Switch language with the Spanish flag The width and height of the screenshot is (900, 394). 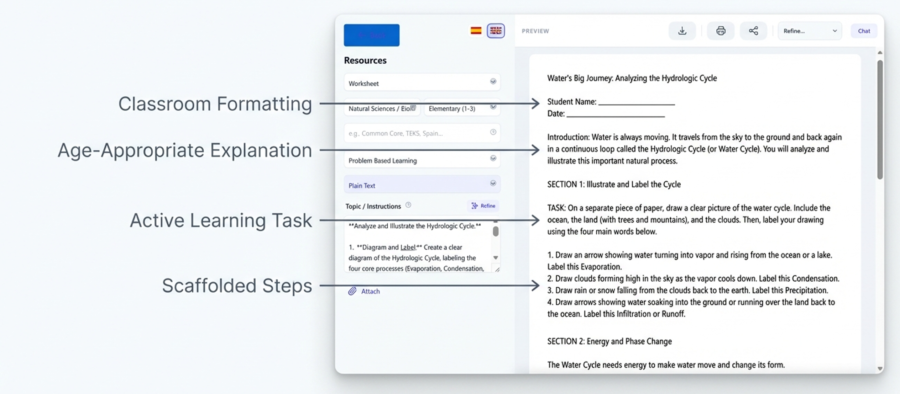[476, 30]
